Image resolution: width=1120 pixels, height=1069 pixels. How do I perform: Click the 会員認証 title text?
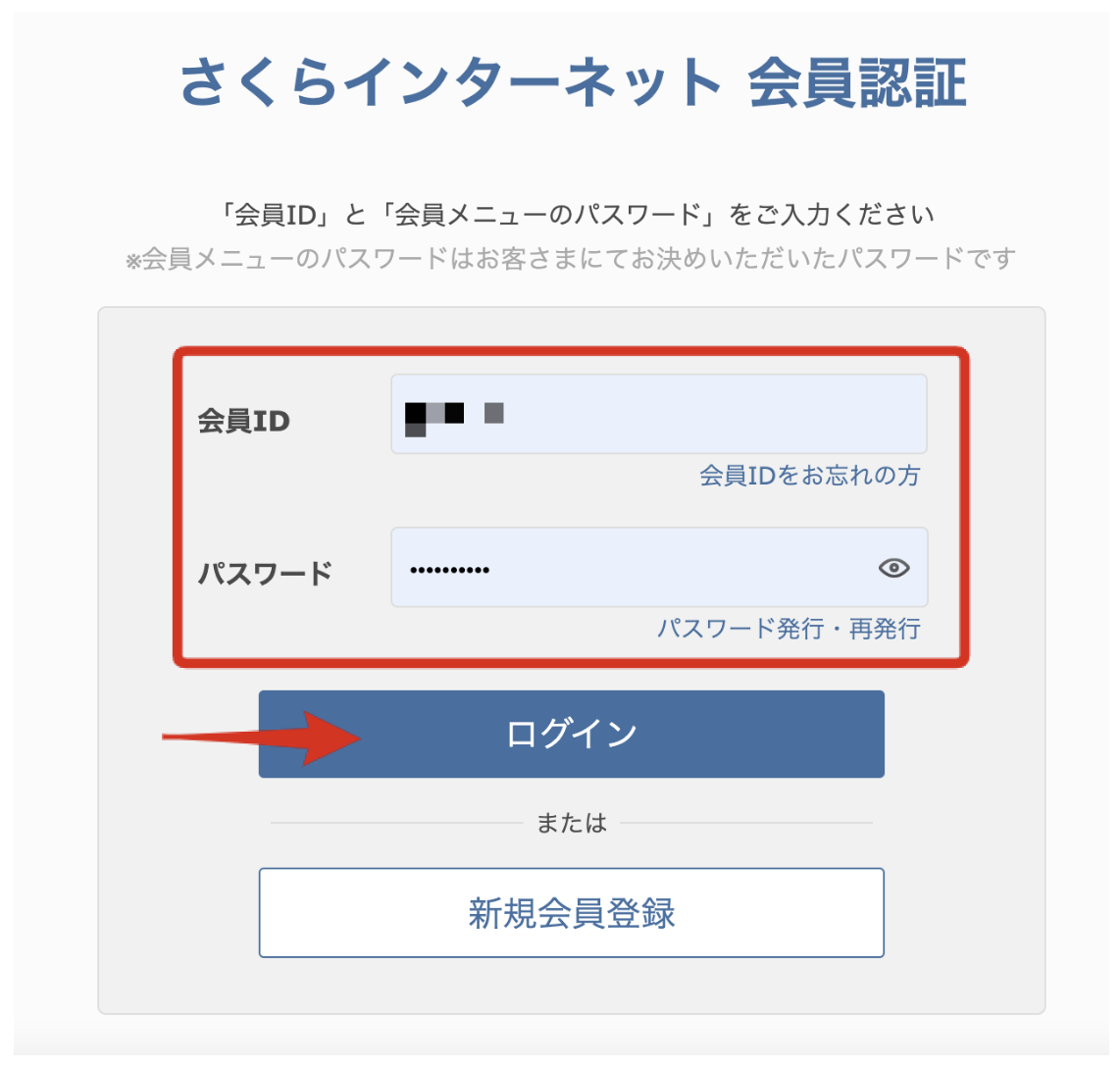tap(857, 83)
